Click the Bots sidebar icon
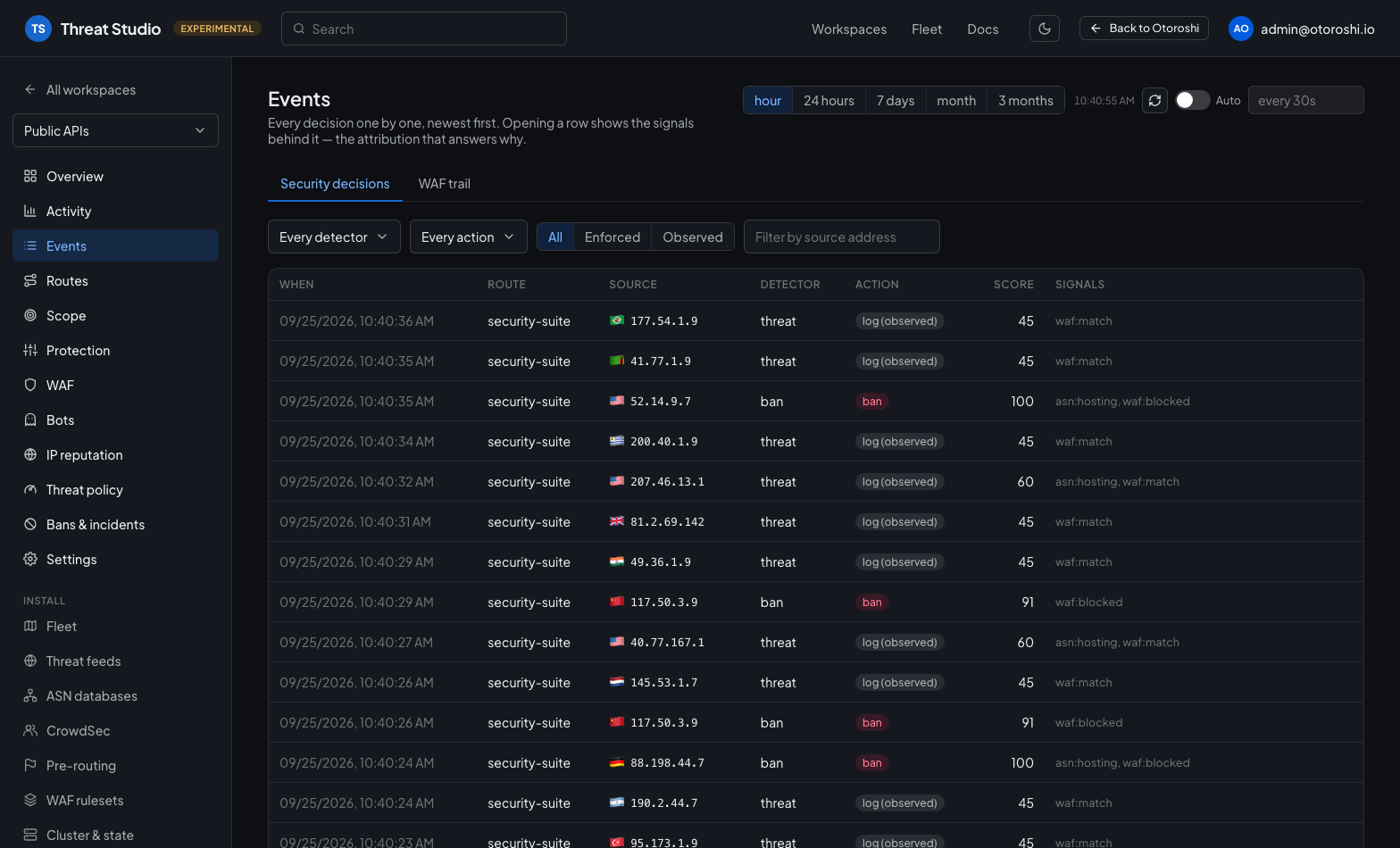This screenshot has height=848, width=1400. pyautogui.click(x=30, y=420)
